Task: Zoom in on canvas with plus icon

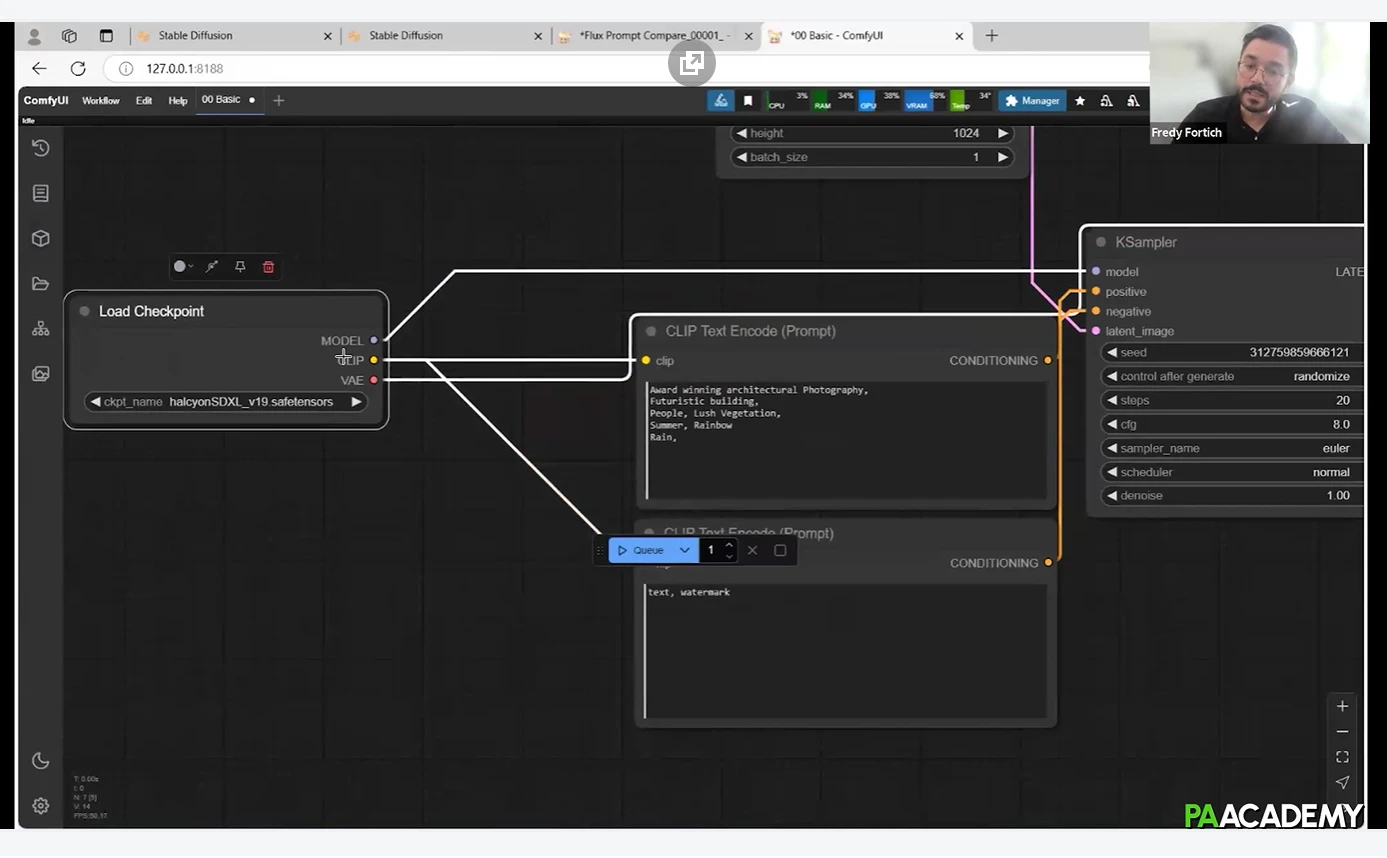Action: pyautogui.click(x=1343, y=706)
